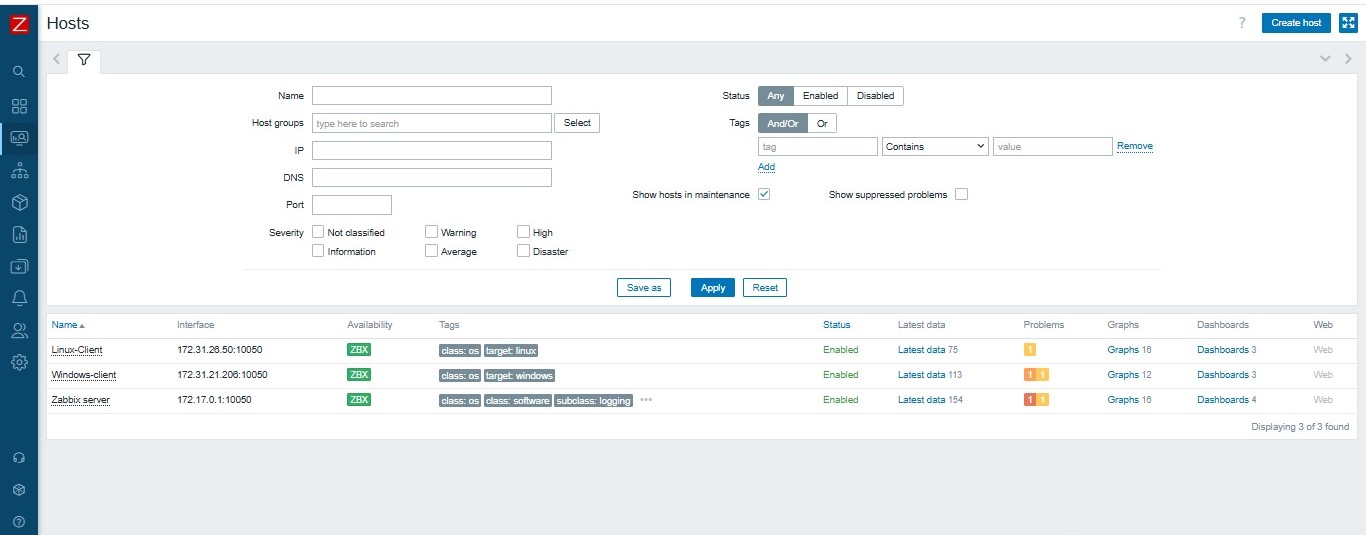The height and width of the screenshot is (535, 1366).
Task: Sort hosts by Name column
Action: (68, 325)
